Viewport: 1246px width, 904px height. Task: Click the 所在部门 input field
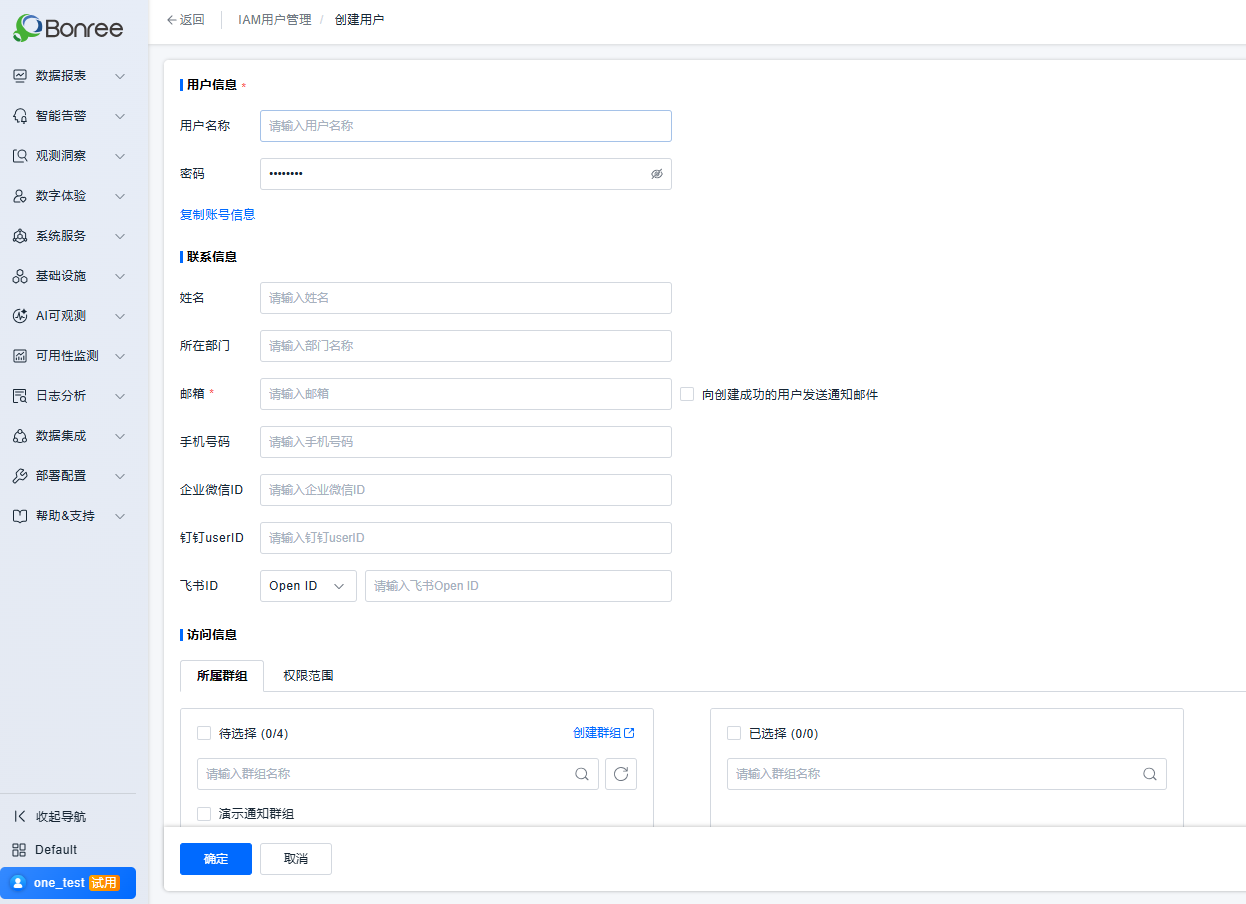[x=466, y=346]
